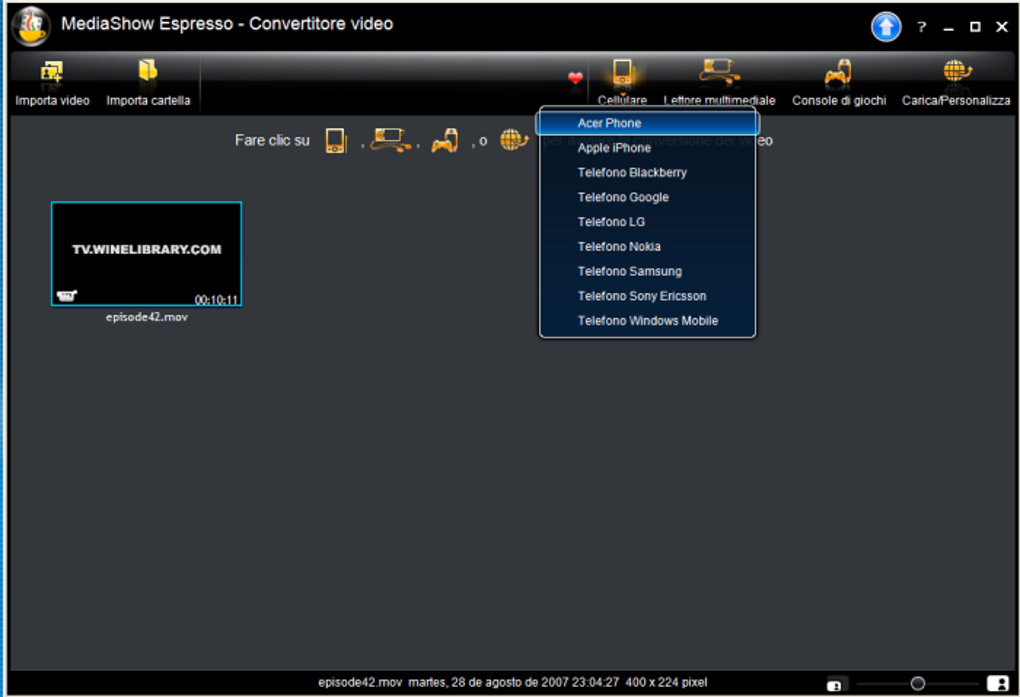Click the episode42.mov file name label
The image size is (1020, 697).
[146, 318]
